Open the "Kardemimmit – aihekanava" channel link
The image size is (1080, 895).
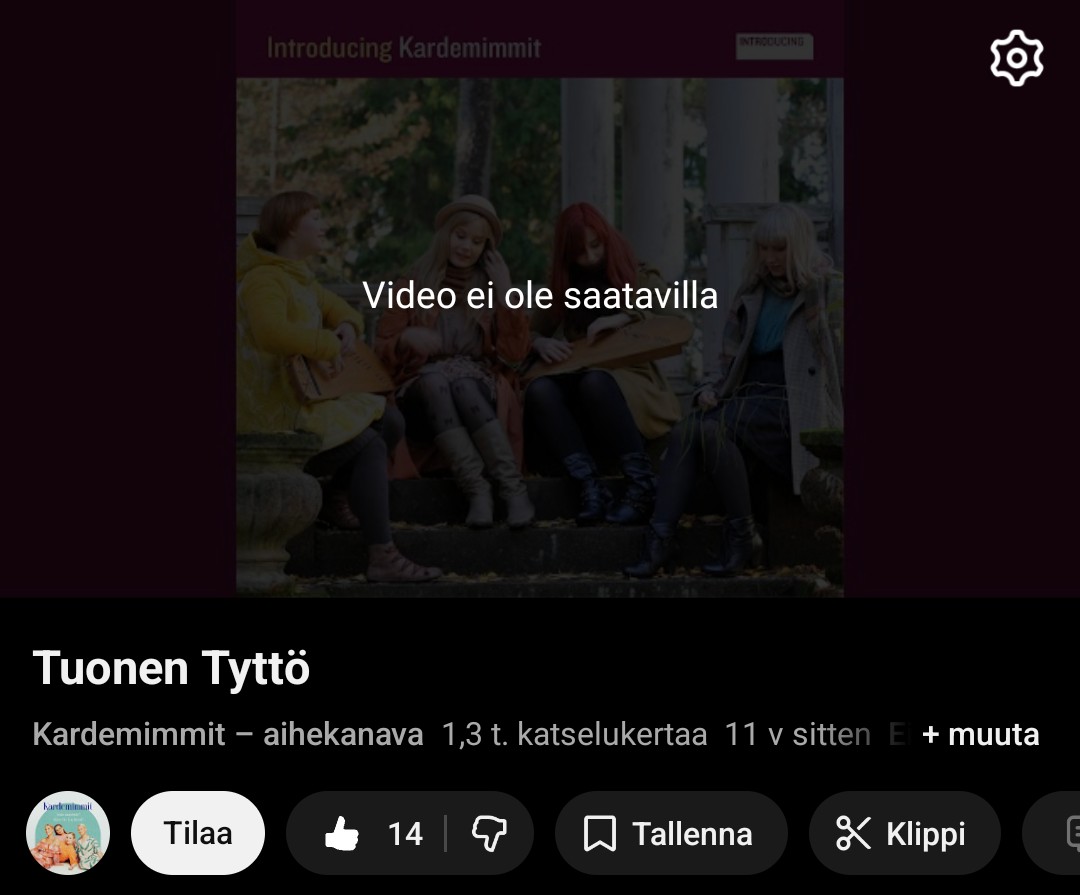point(228,734)
